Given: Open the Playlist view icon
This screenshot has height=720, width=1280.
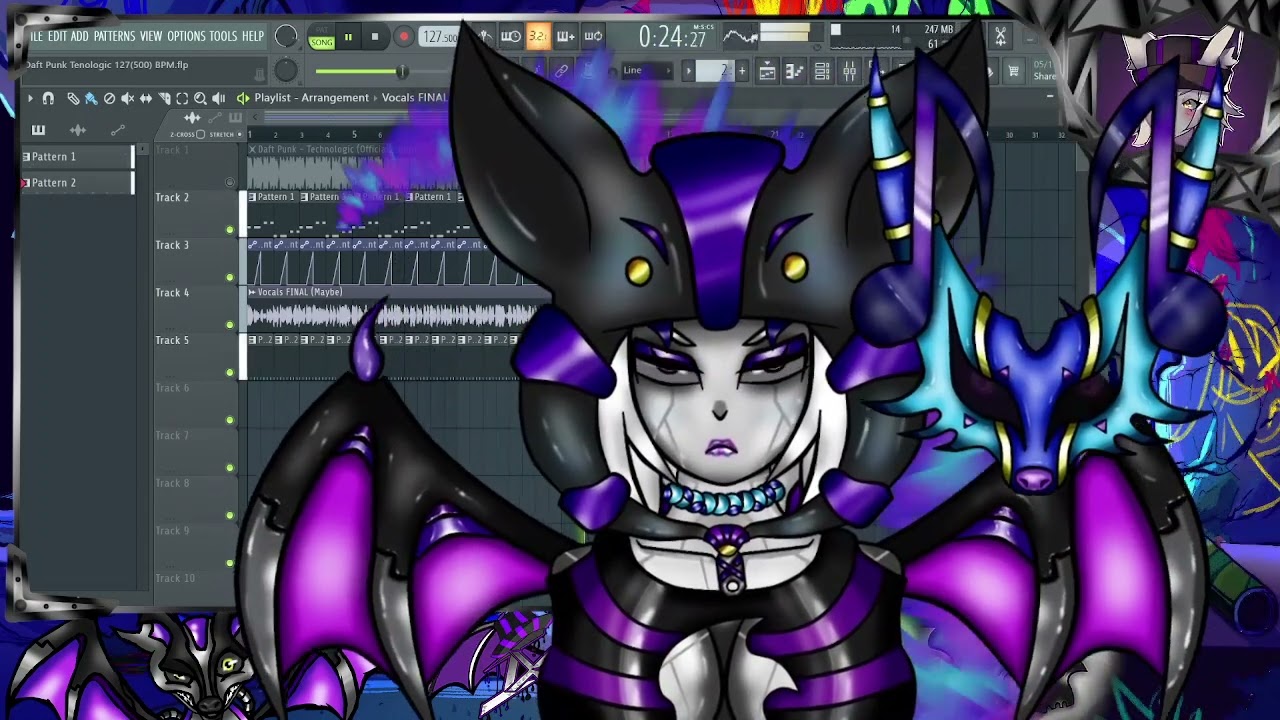Looking at the screenshot, I should (x=767, y=71).
